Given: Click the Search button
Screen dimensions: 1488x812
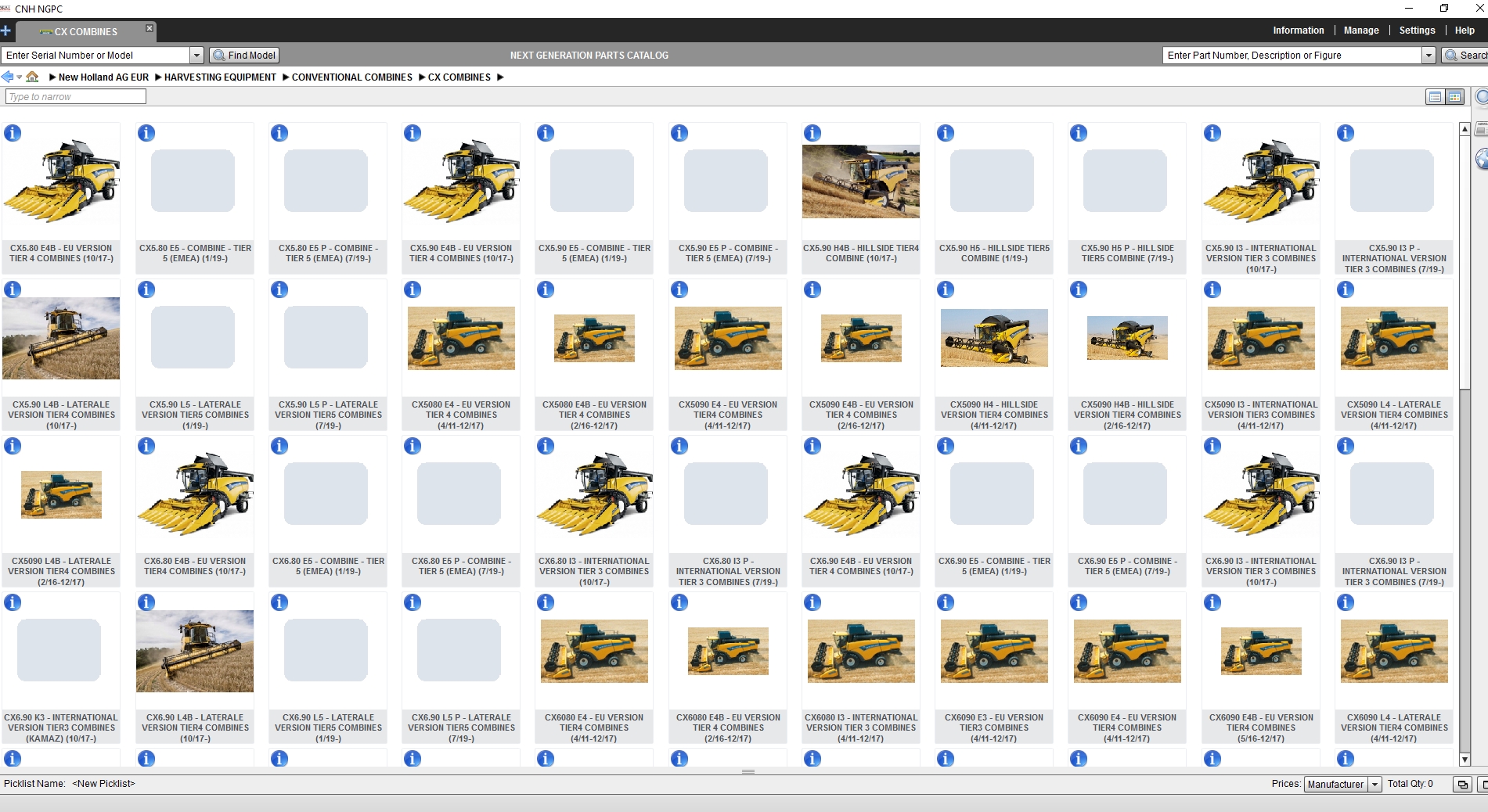Looking at the screenshot, I should pos(1465,56).
